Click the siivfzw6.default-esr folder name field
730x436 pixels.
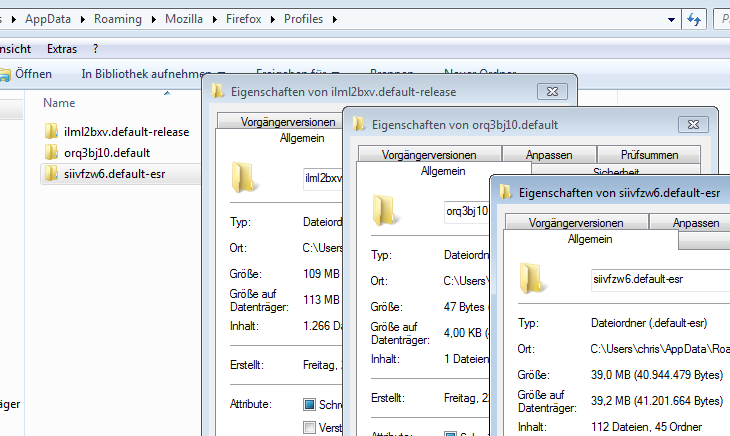click(660, 280)
